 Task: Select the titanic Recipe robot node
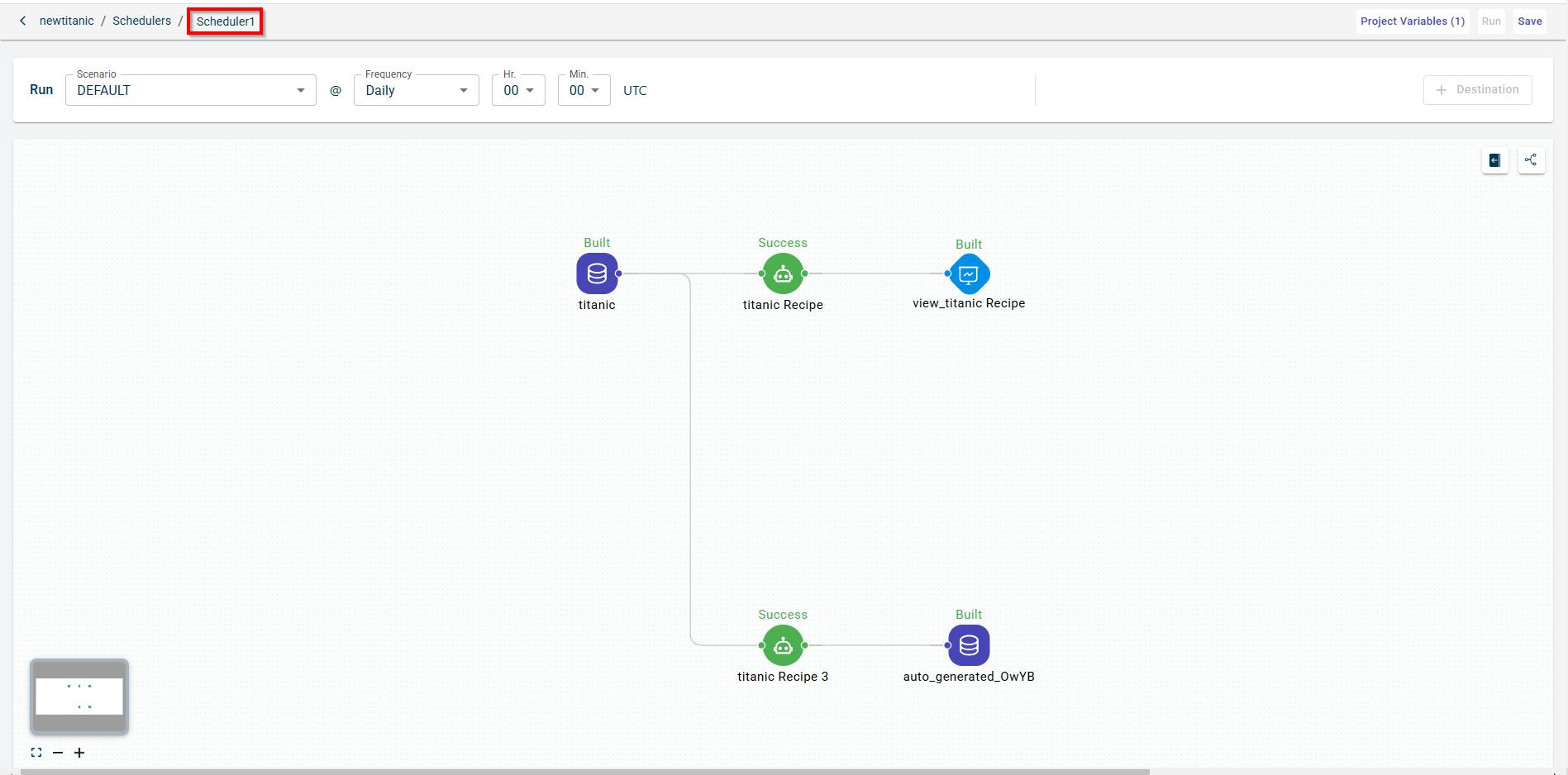point(783,273)
